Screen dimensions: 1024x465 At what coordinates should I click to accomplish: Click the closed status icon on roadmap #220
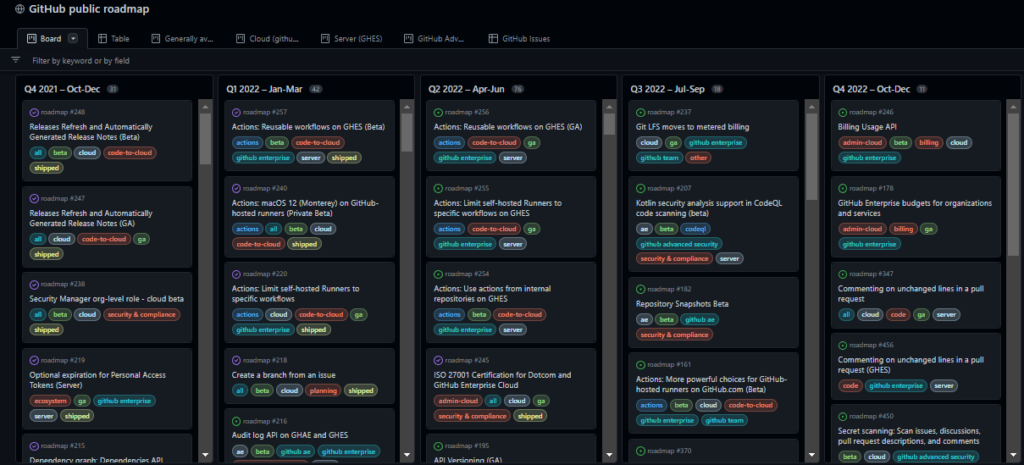236,274
